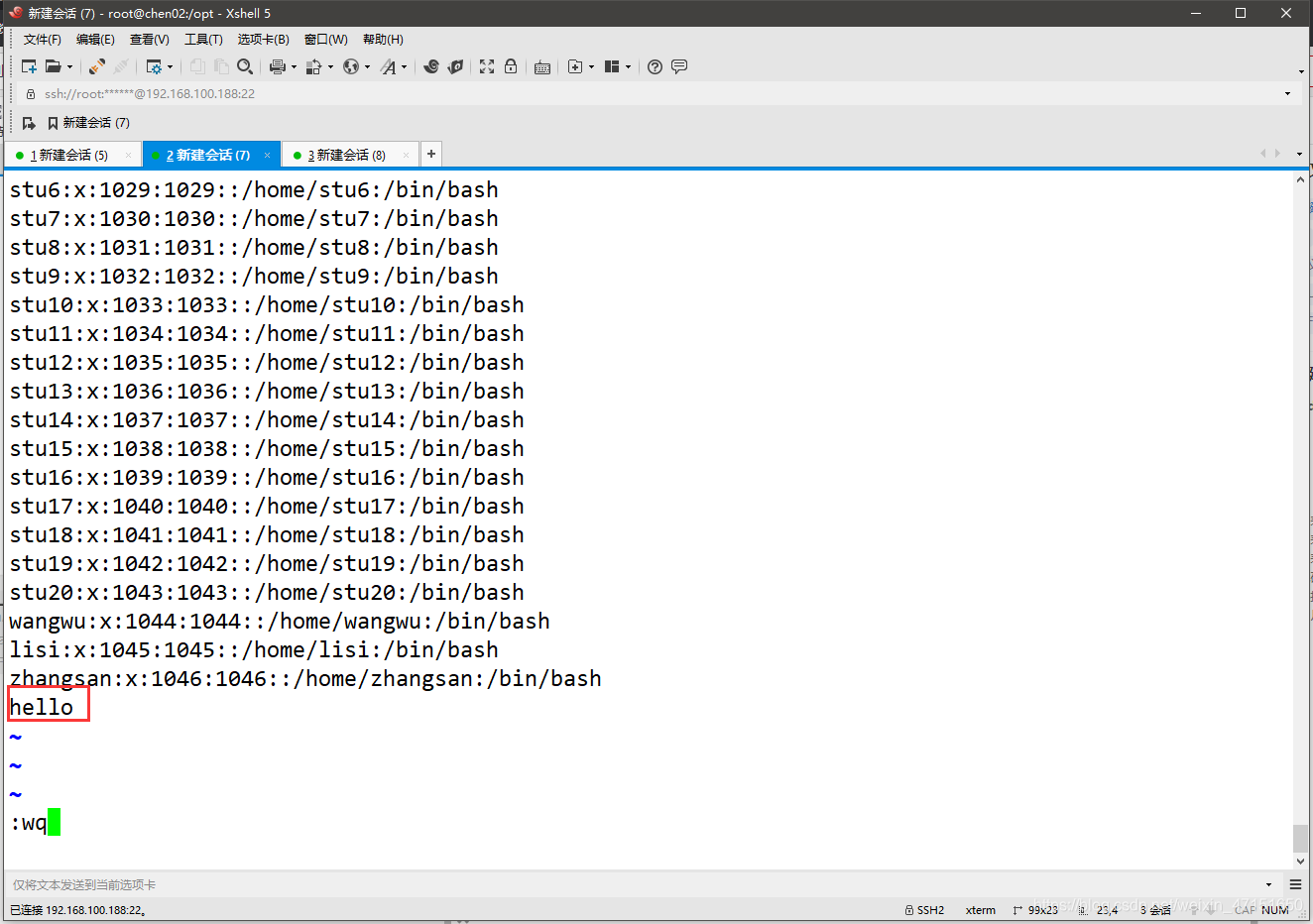Toggle the full screen icon
Image resolution: width=1313 pixels, height=924 pixels.
pyautogui.click(x=487, y=66)
